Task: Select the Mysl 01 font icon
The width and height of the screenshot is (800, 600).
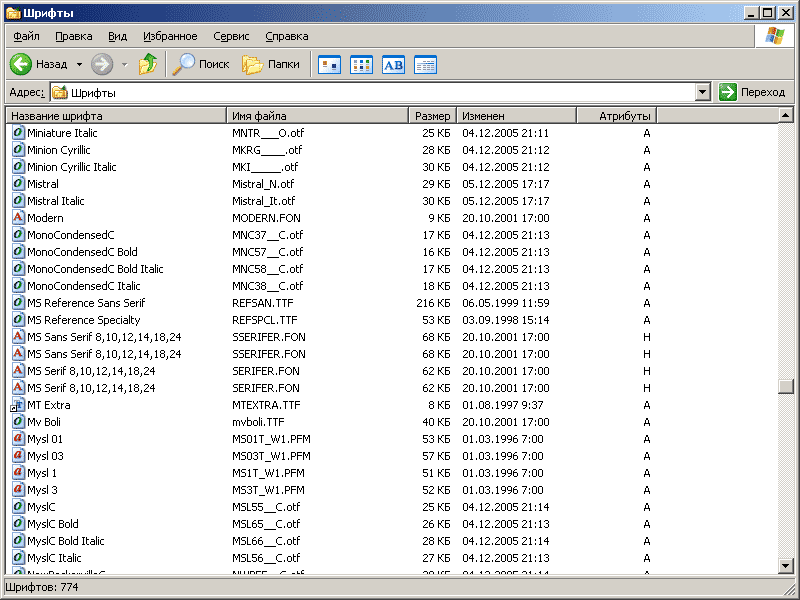Action: point(18,439)
